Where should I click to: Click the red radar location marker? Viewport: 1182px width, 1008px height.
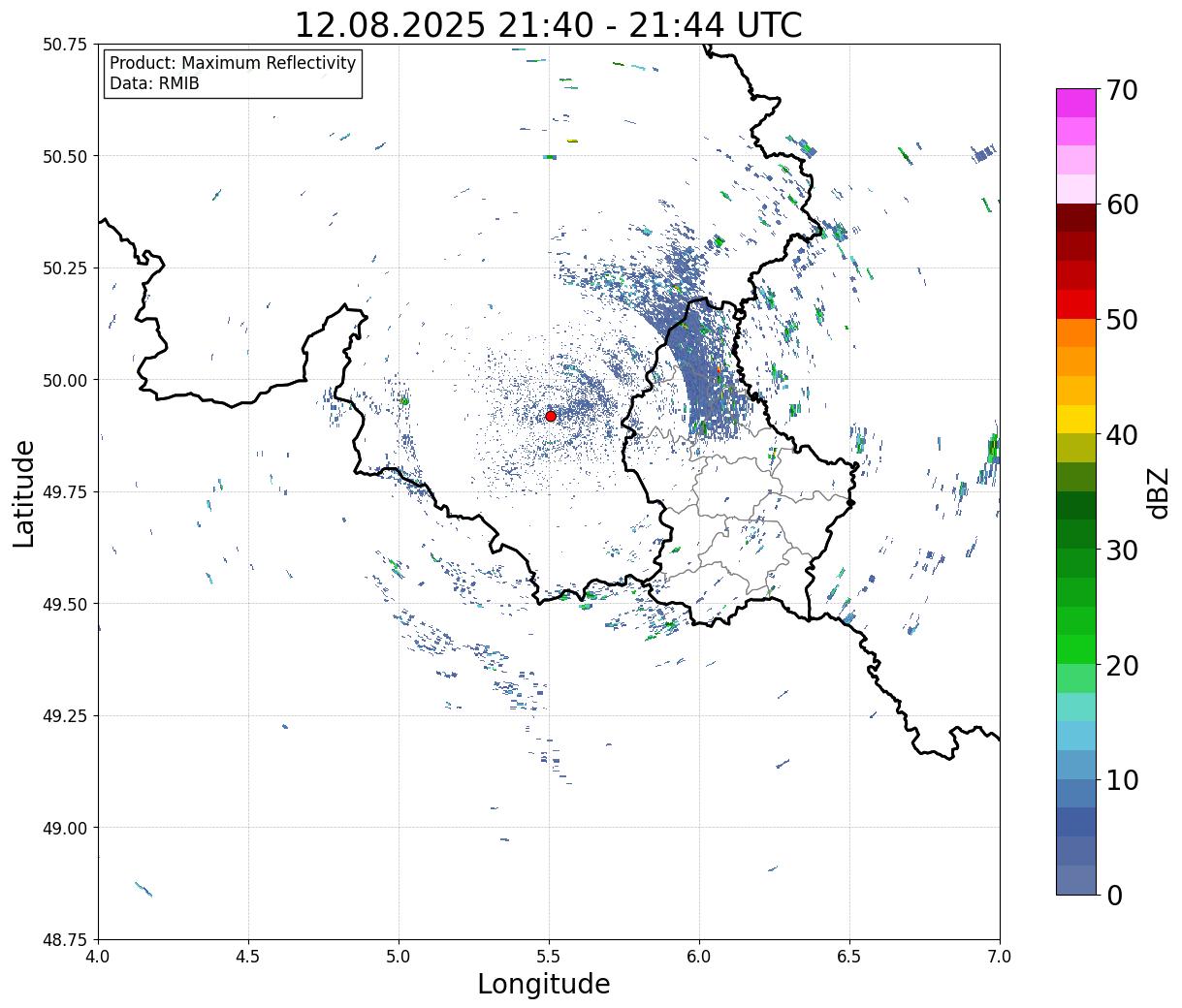point(551,416)
